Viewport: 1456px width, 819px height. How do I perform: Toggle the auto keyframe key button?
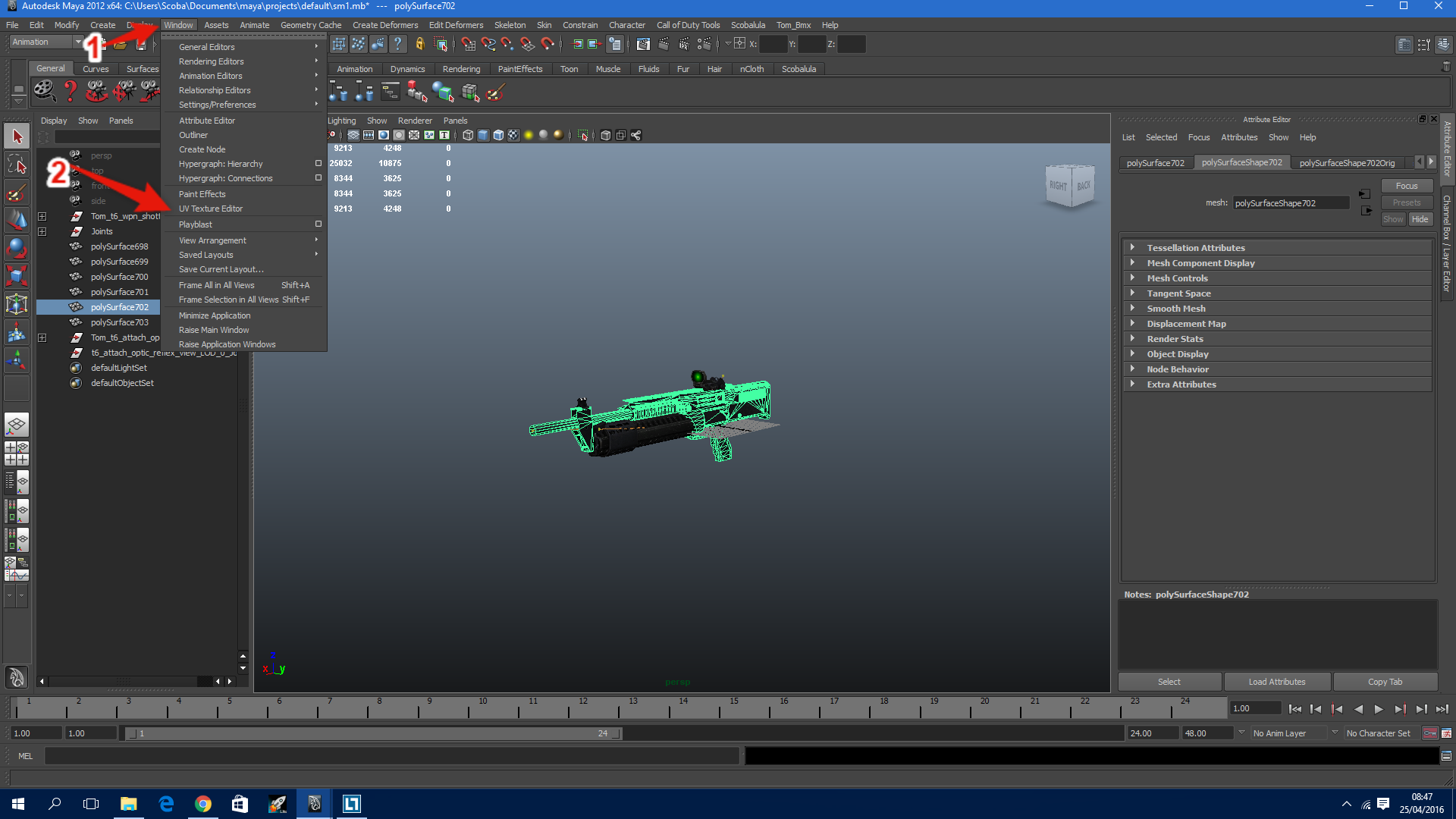pos(1430,733)
